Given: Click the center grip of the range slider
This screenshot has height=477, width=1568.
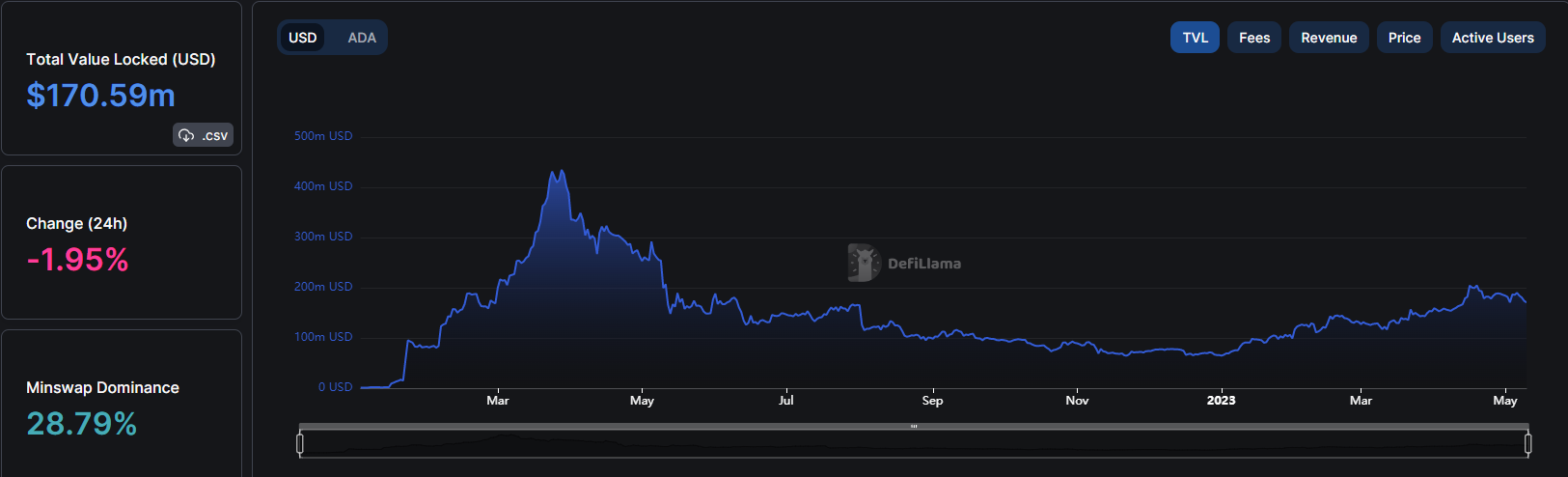Looking at the screenshot, I should click(914, 426).
